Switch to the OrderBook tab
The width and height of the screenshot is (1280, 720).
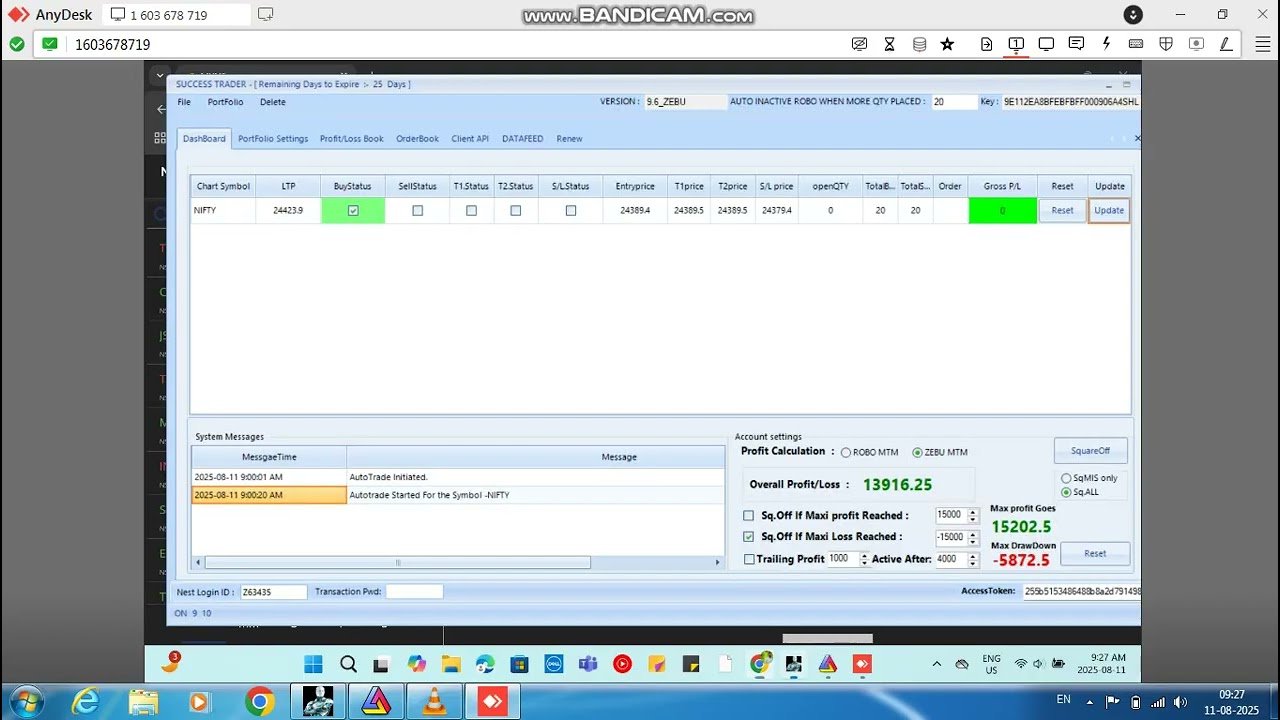pyautogui.click(x=417, y=138)
